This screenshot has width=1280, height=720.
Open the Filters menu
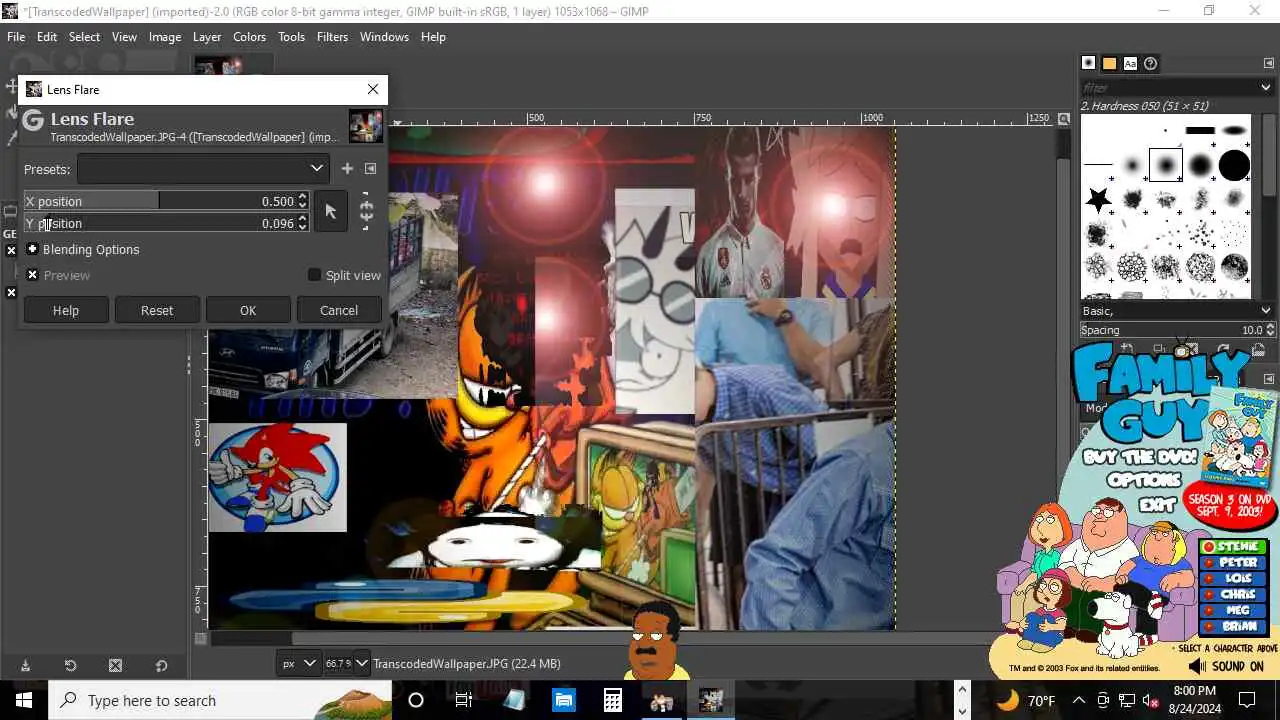tap(332, 37)
